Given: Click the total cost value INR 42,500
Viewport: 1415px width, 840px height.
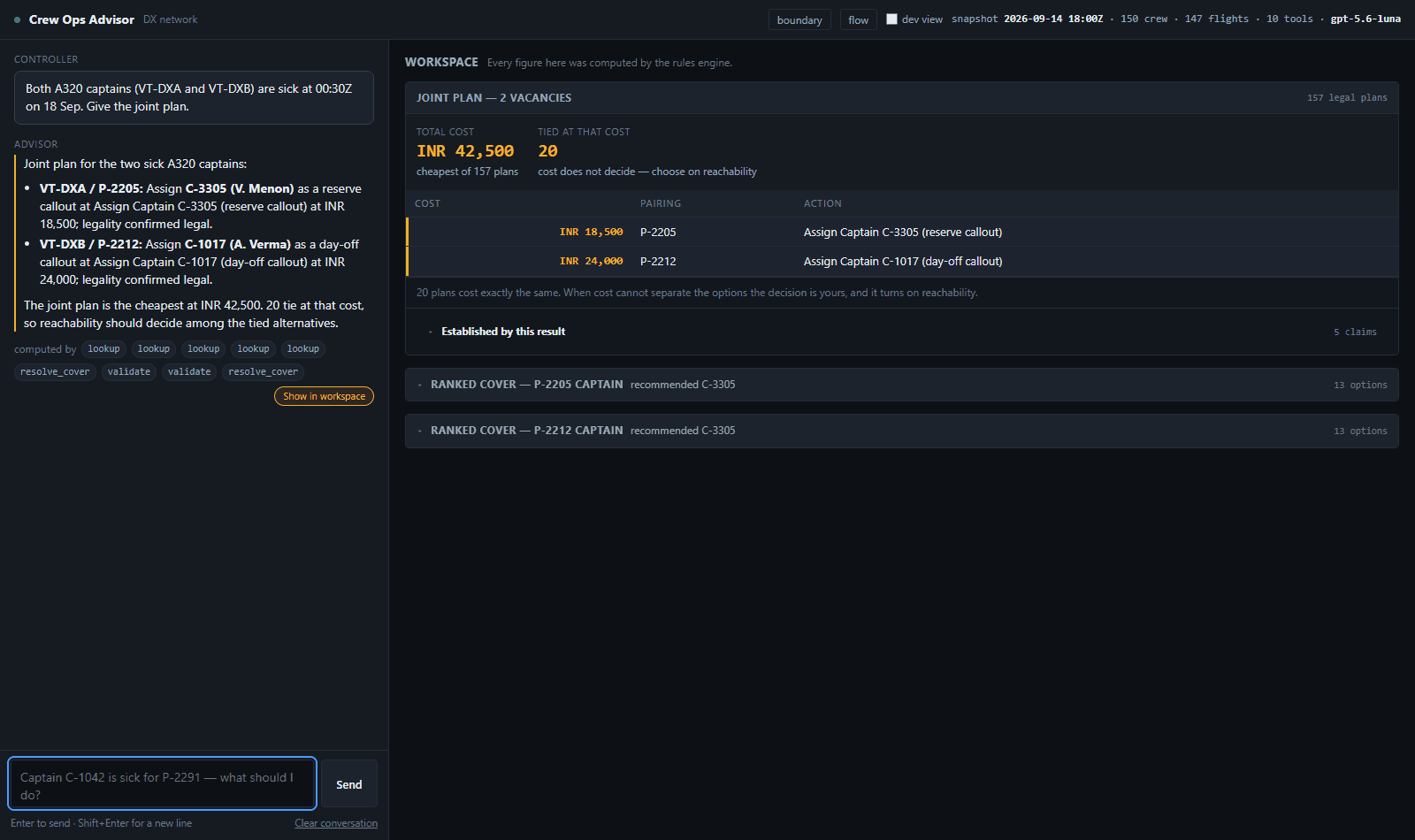Looking at the screenshot, I should (465, 151).
